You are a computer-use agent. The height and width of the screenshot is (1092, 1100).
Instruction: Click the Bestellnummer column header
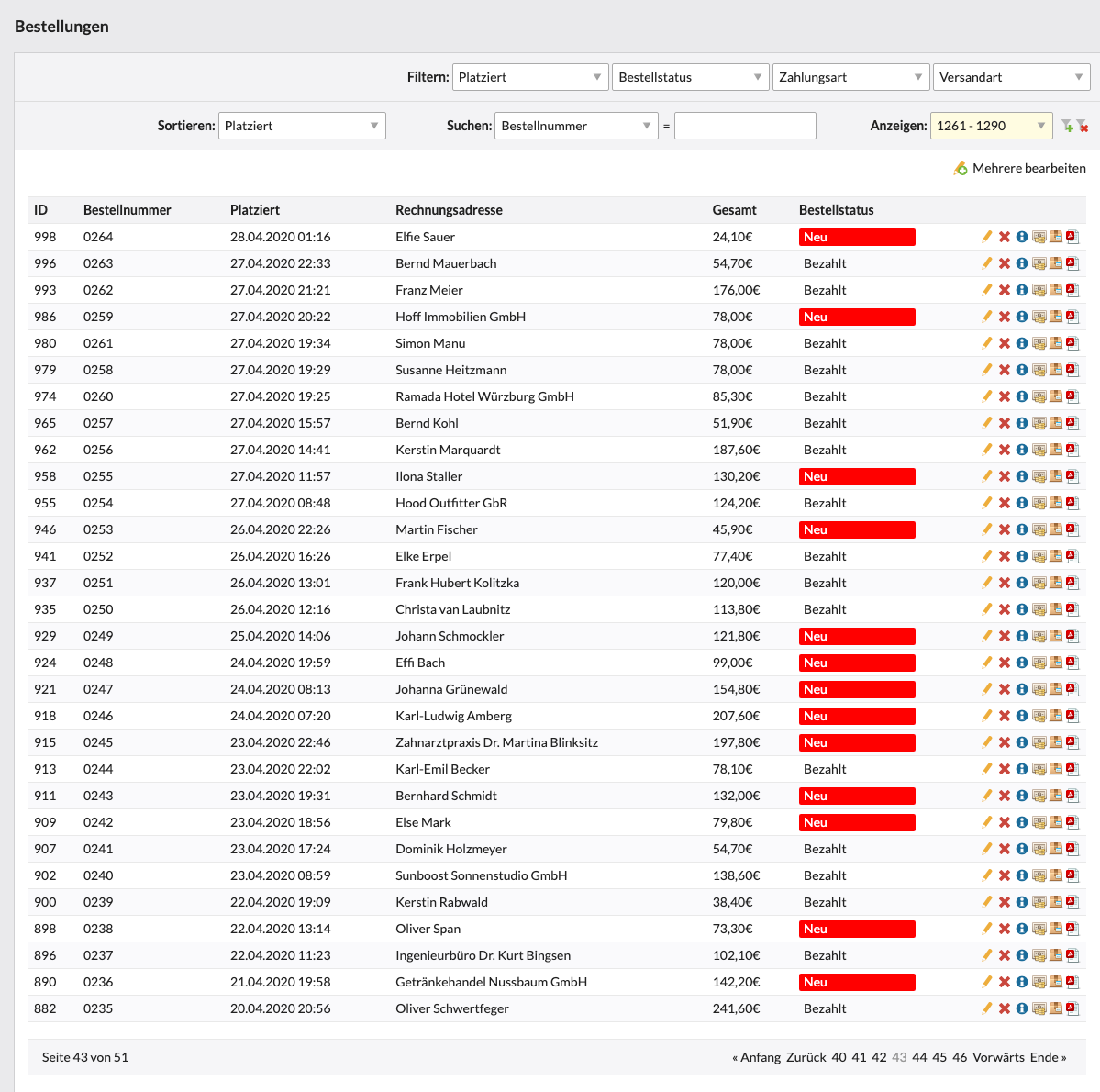[x=127, y=210]
